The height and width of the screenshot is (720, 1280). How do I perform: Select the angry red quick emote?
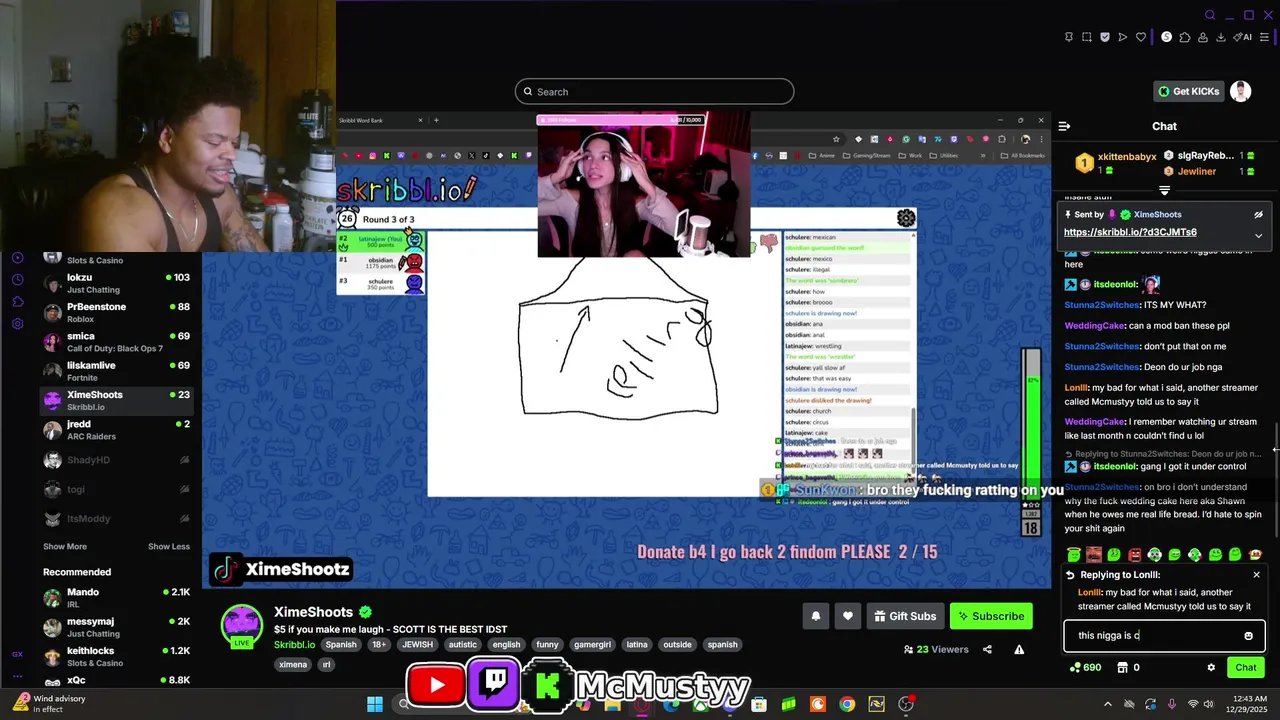pos(1134,555)
